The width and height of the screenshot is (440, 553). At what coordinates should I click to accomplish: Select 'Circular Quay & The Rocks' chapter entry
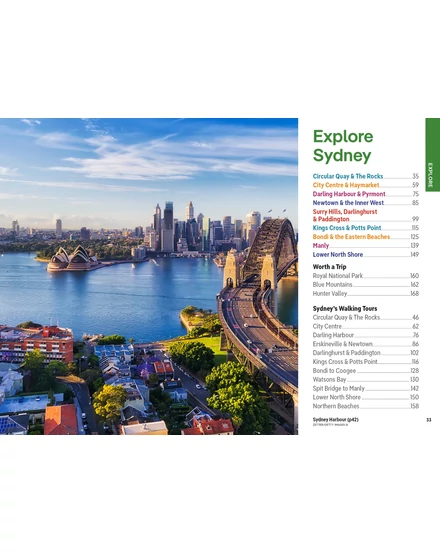366,176
